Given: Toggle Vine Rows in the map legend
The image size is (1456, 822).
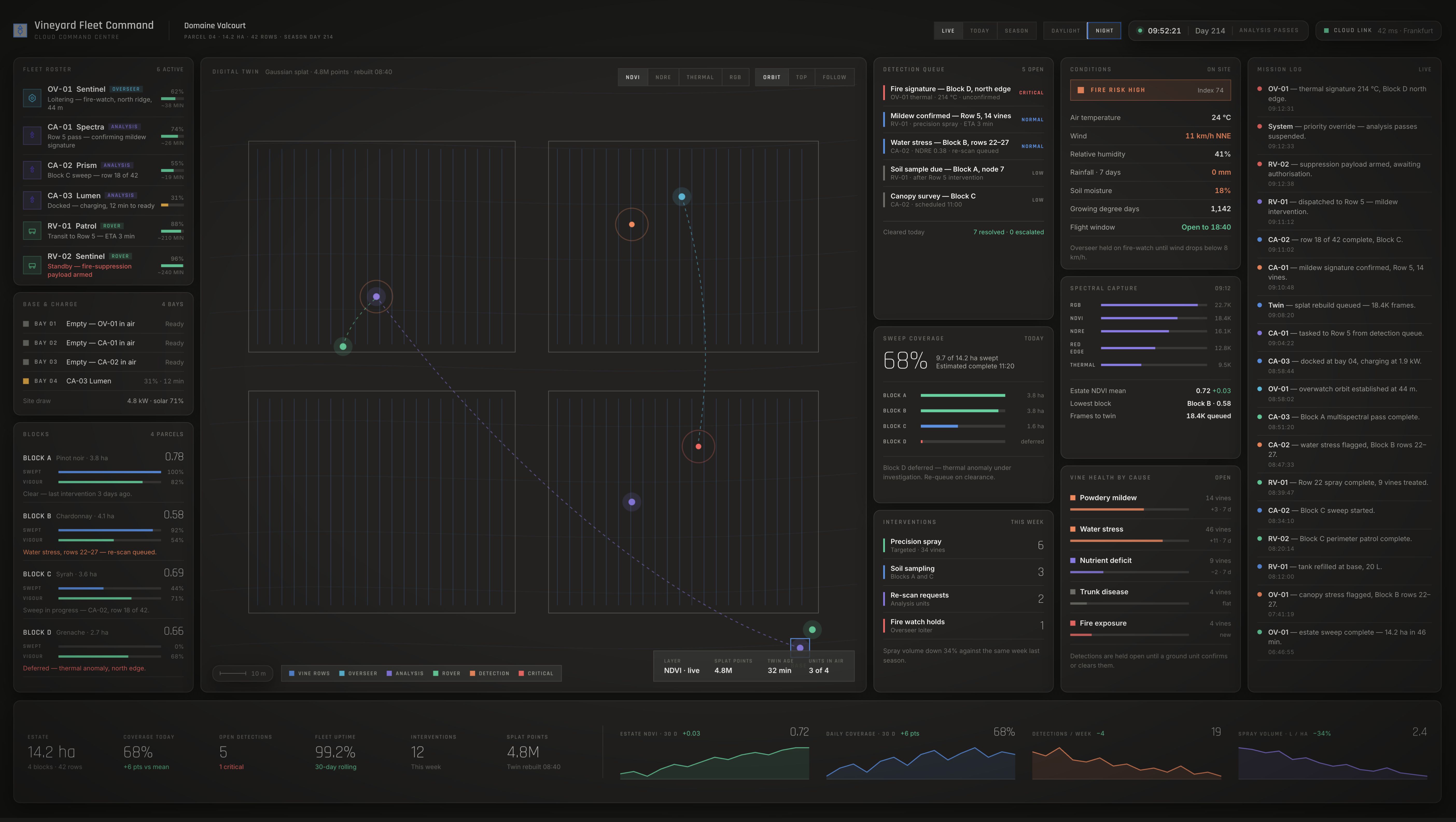Looking at the screenshot, I should [309, 674].
